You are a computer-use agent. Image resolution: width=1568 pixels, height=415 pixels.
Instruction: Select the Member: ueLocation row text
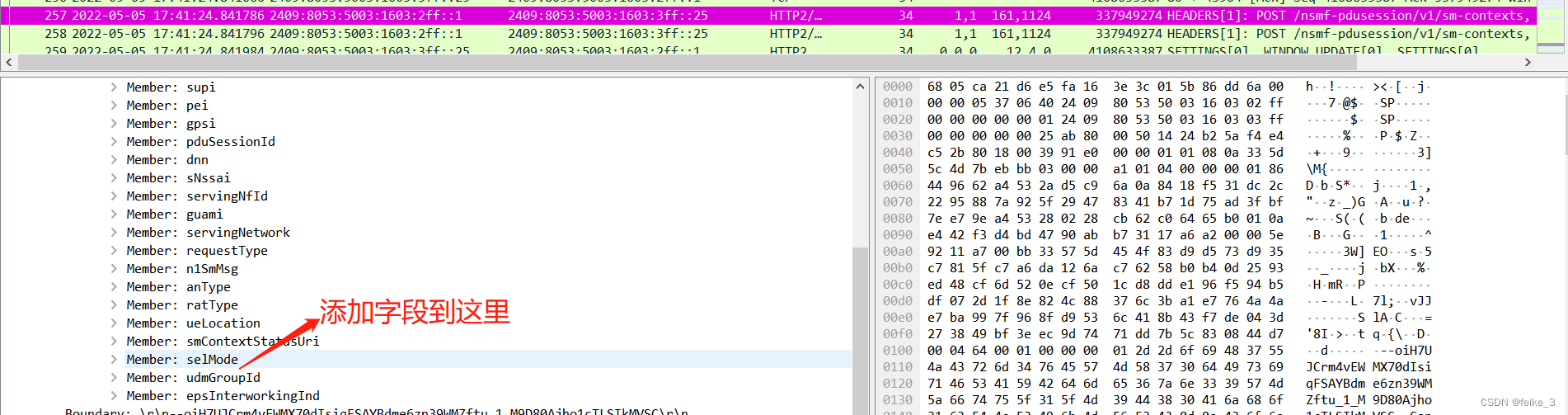[x=193, y=323]
